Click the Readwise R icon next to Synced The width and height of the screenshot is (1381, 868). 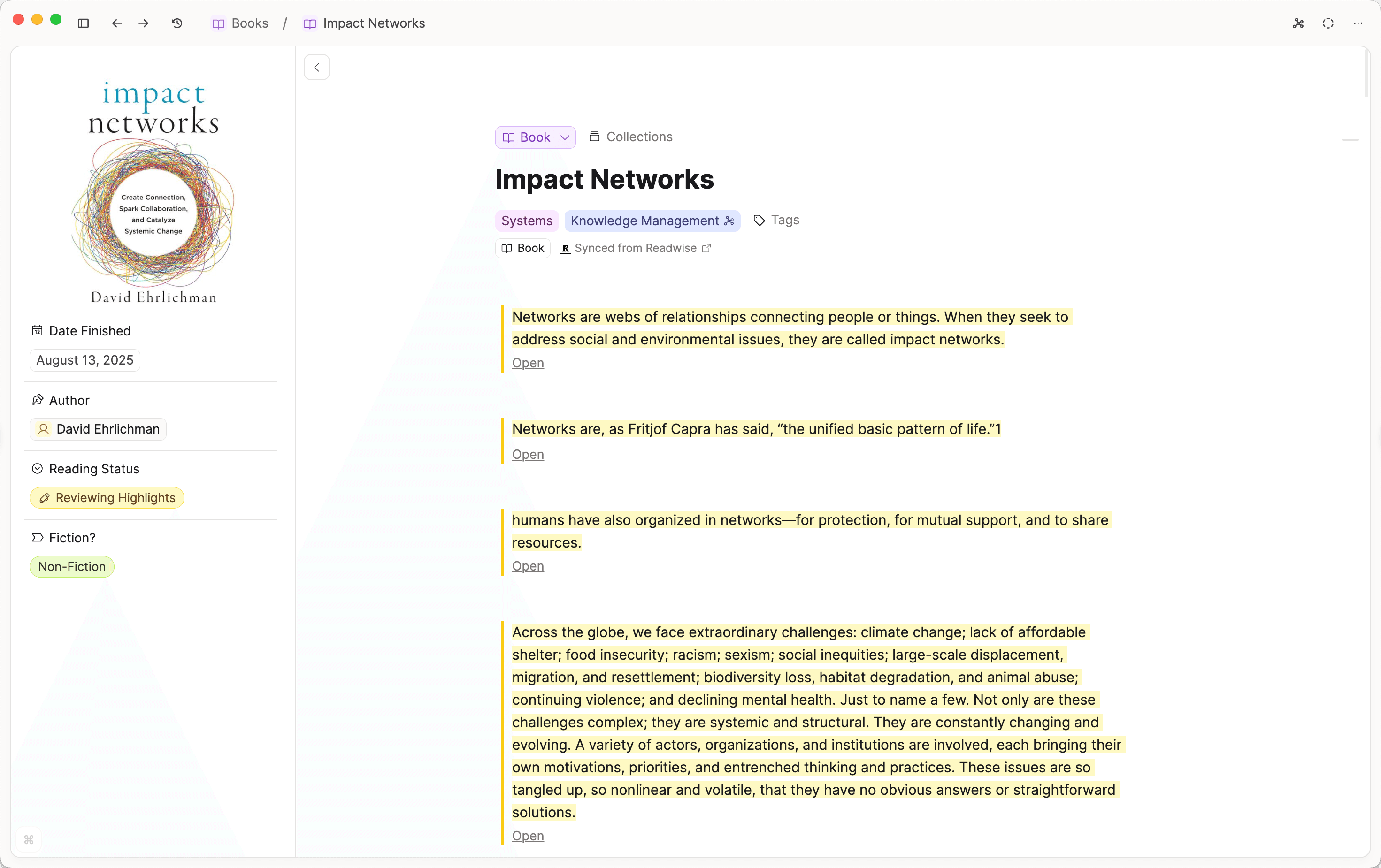point(565,248)
